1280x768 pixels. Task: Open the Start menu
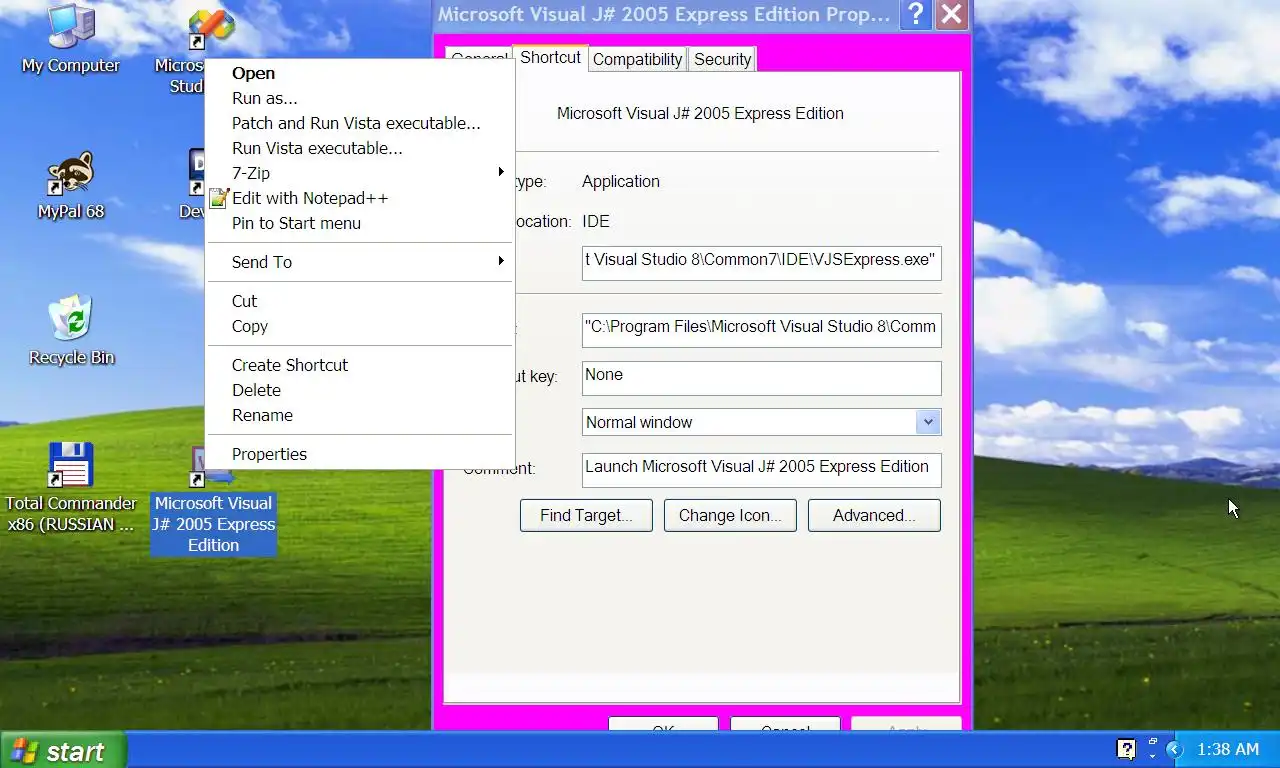pos(64,750)
